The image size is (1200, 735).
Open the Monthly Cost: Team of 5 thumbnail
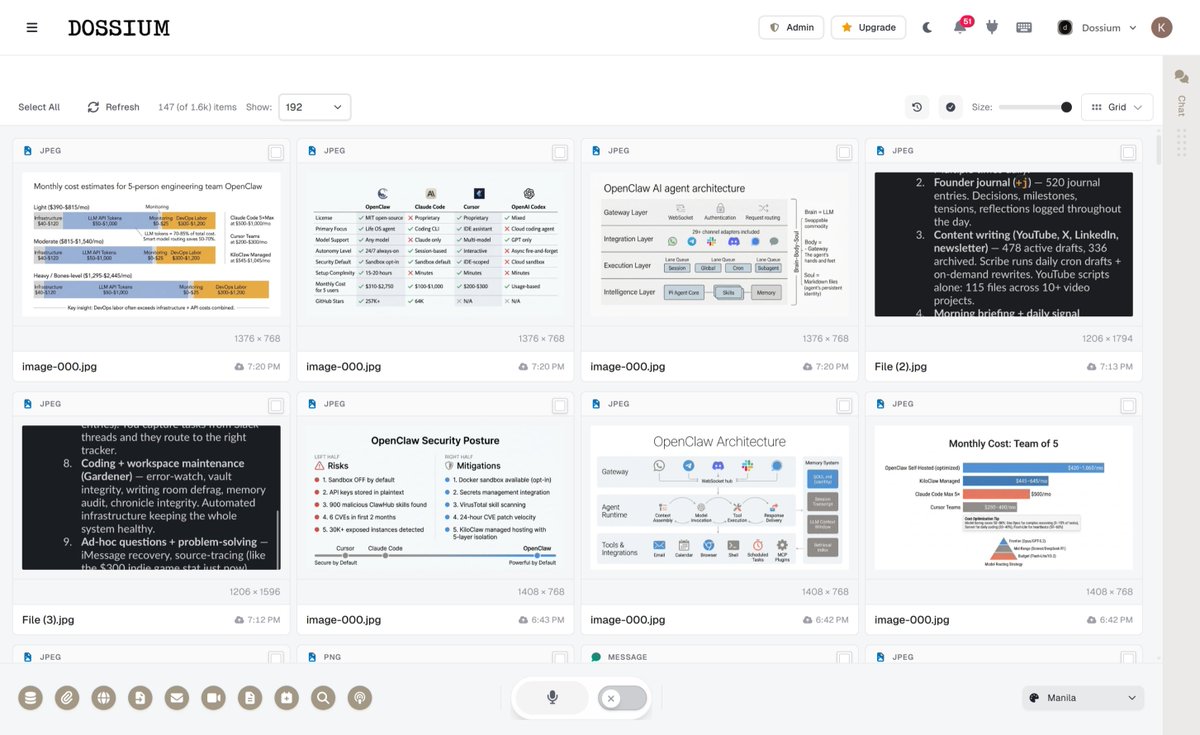point(1003,497)
